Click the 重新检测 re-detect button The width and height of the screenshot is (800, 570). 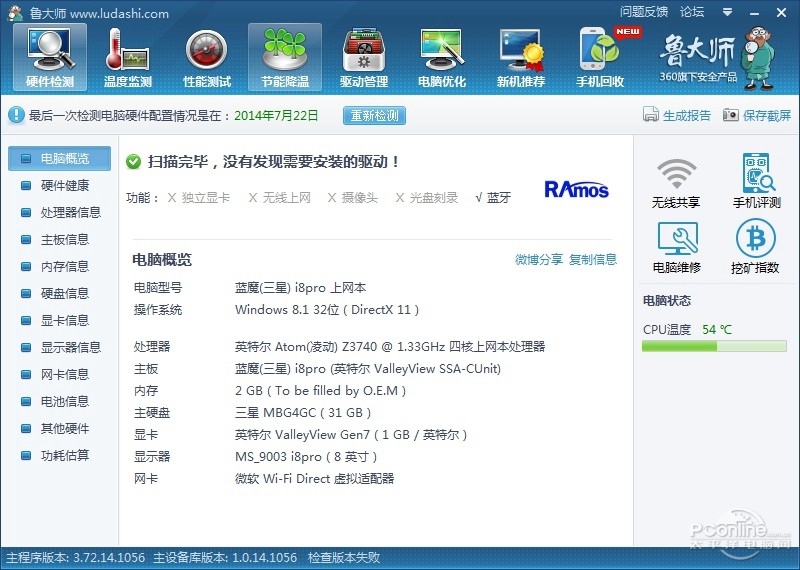pos(374,116)
